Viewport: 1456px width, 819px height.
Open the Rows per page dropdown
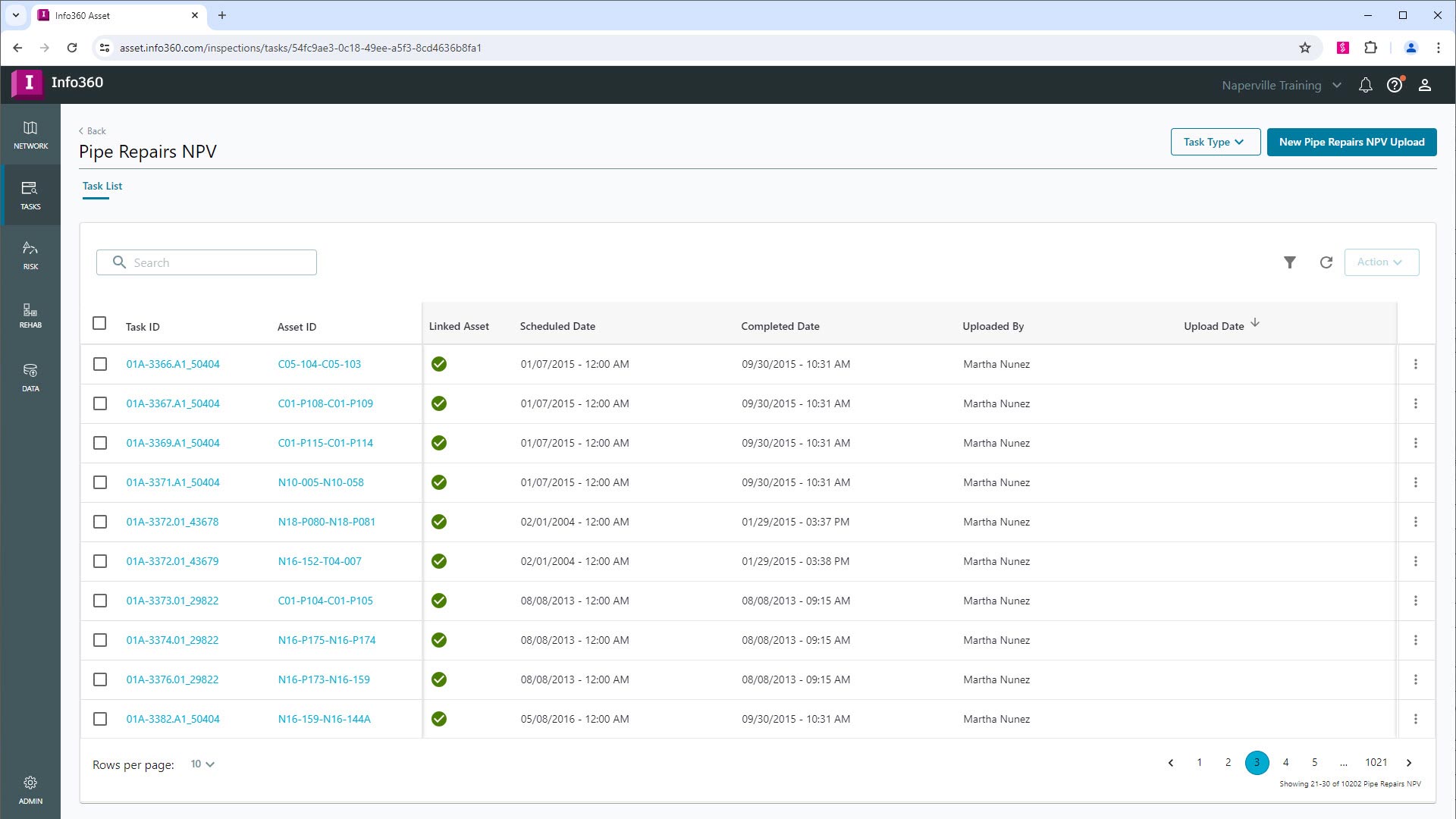click(x=202, y=764)
